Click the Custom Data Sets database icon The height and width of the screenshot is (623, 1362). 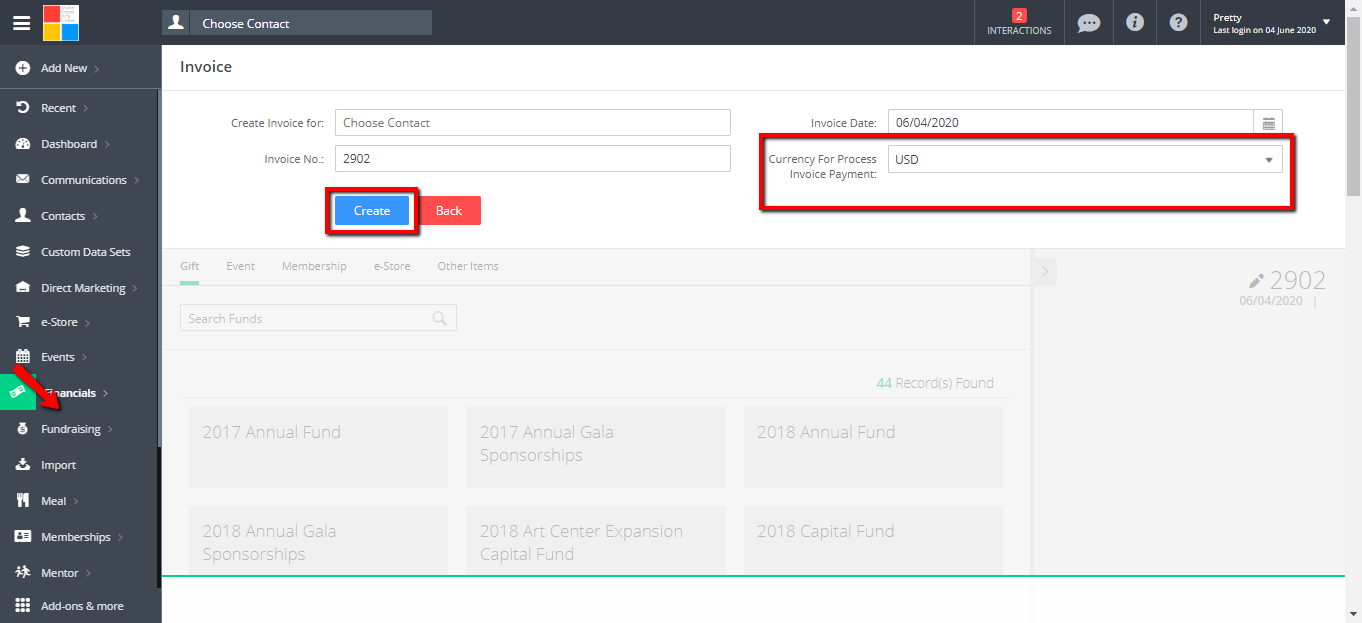pyautogui.click(x=22, y=252)
